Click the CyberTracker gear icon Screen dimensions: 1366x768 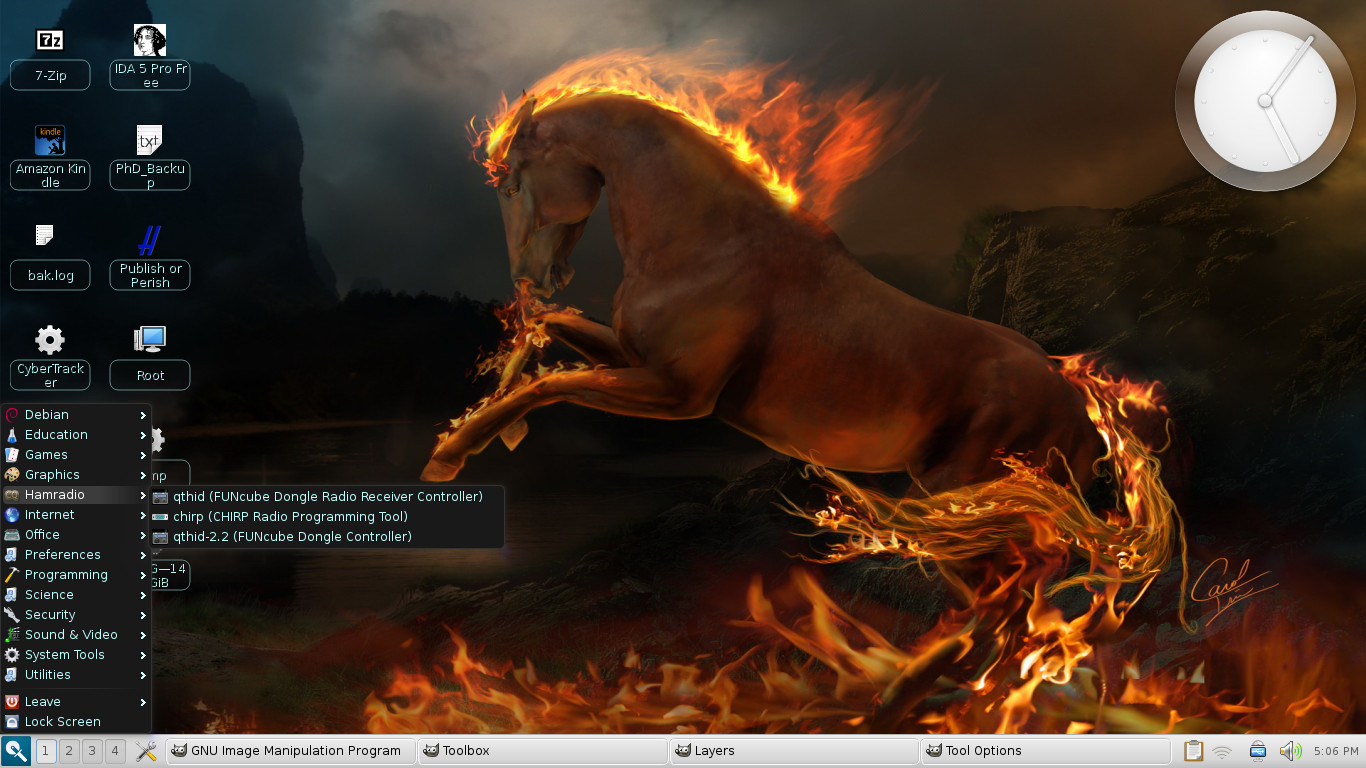[50, 341]
